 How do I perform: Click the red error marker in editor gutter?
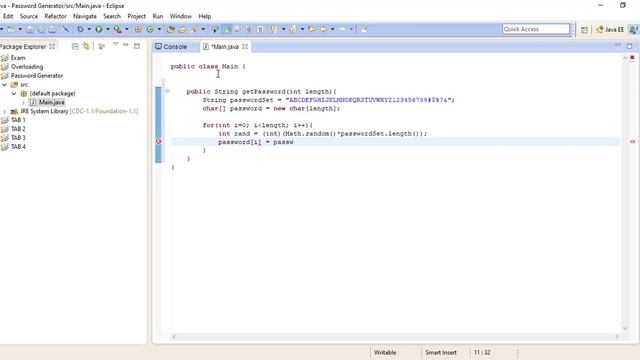pos(158,142)
